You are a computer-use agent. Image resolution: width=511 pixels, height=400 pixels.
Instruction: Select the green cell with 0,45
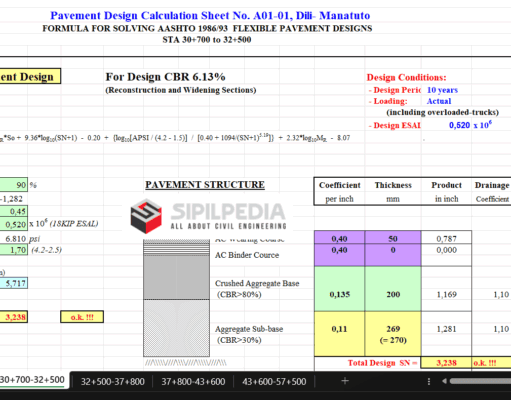pyautogui.click(x=14, y=211)
